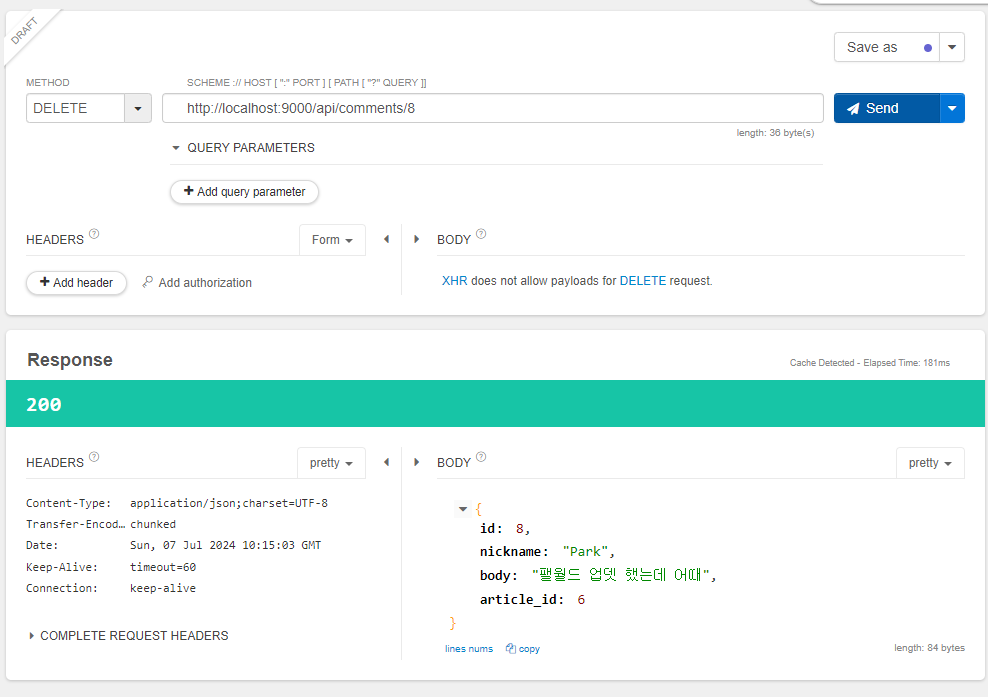Toggle lines nums in response body
Image resolution: width=988 pixels, height=697 pixels.
469,648
